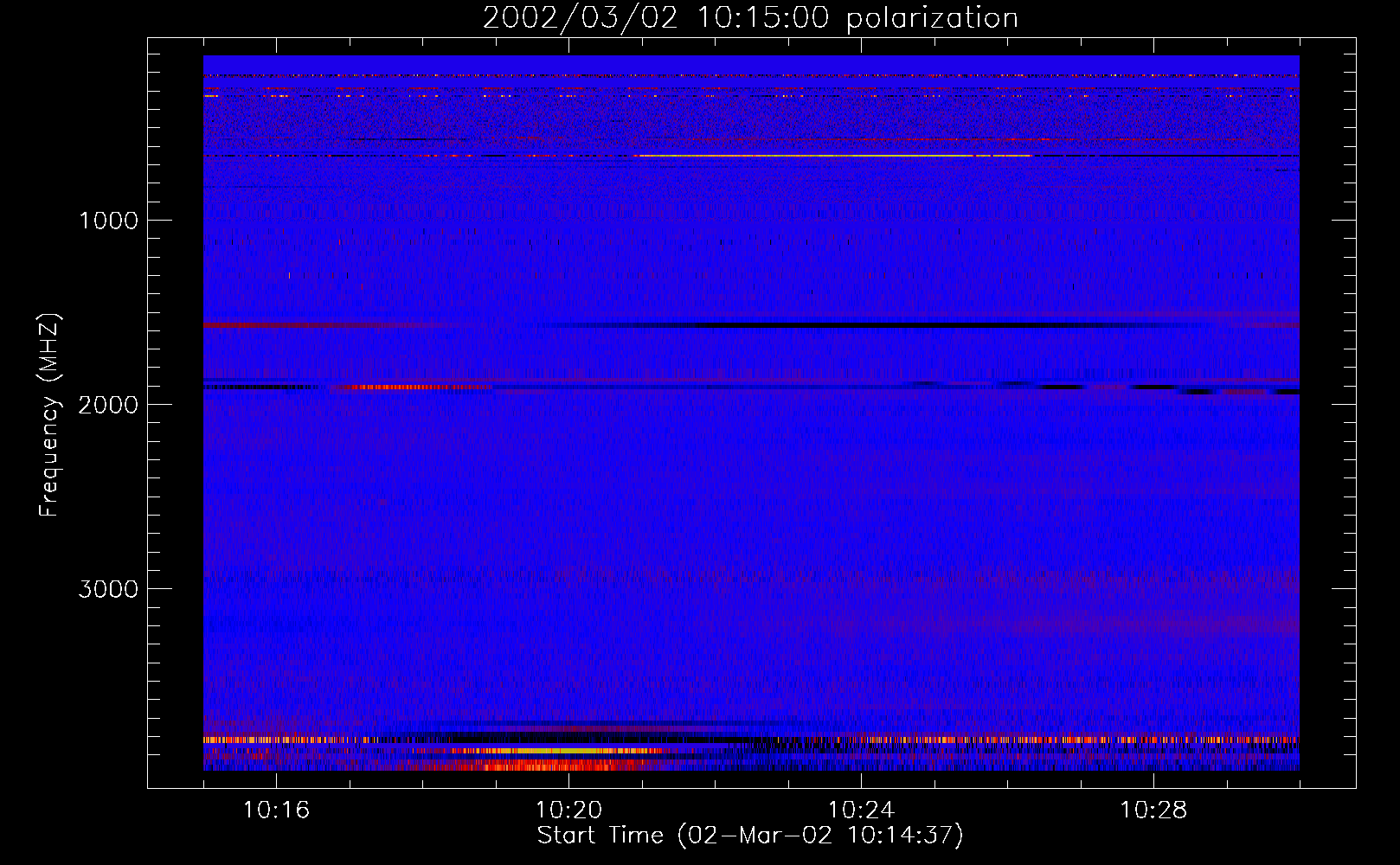Click the '10:16' time axis label
Screen dimensions: 1400x865
coord(276,811)
